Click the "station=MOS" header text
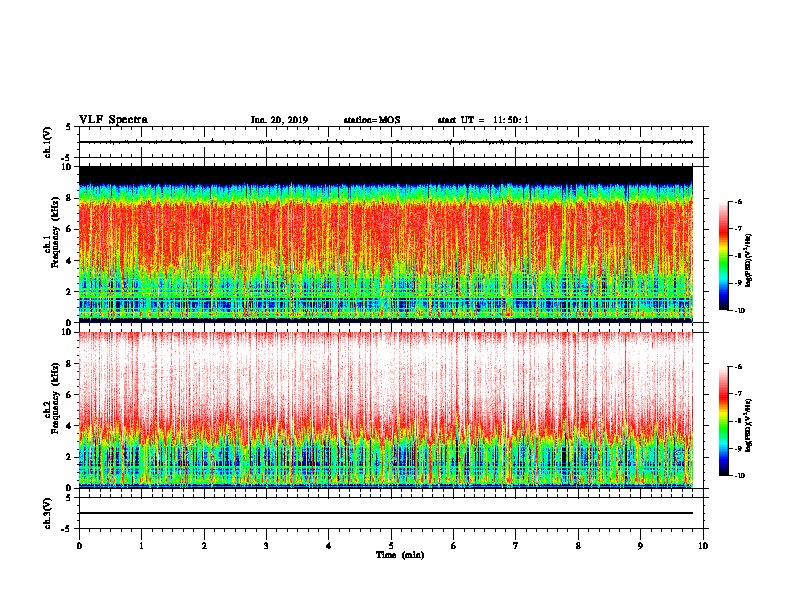The image size is (792, 612). coord(372,120)
